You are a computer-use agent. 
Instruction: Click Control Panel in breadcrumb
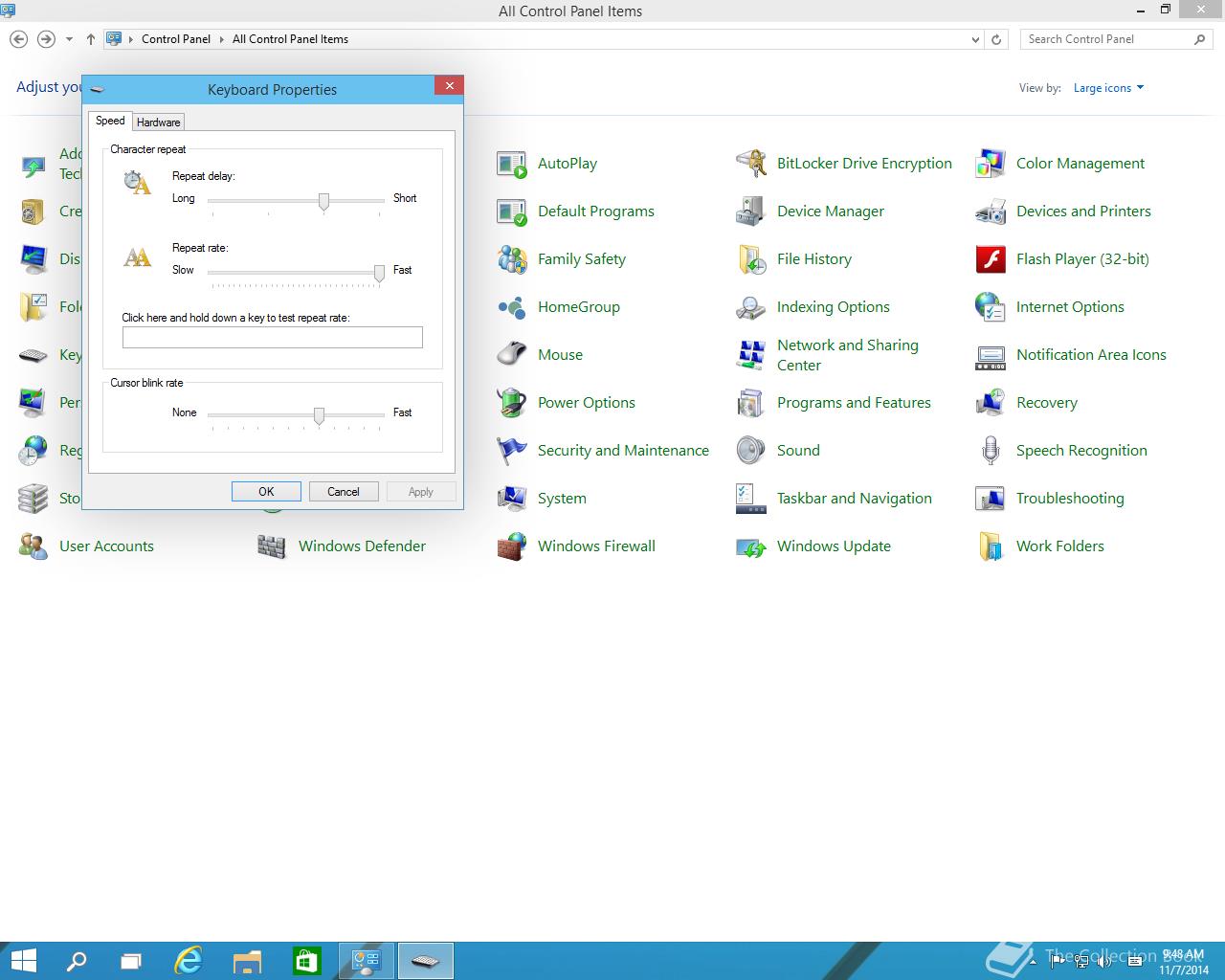pyautogui.click(x=176, y=39)
